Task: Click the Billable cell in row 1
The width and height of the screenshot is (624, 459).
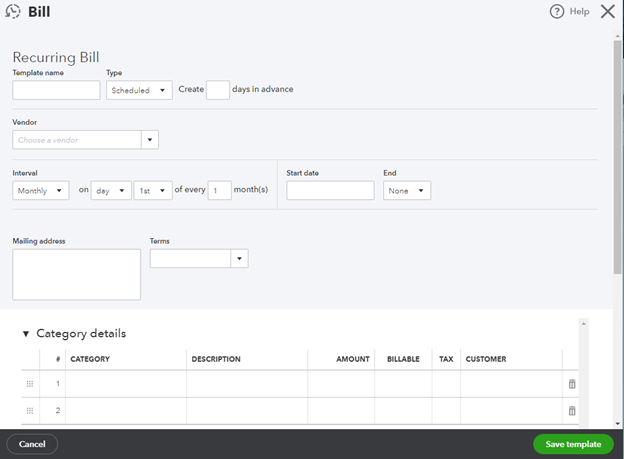Action: point(403,384)
